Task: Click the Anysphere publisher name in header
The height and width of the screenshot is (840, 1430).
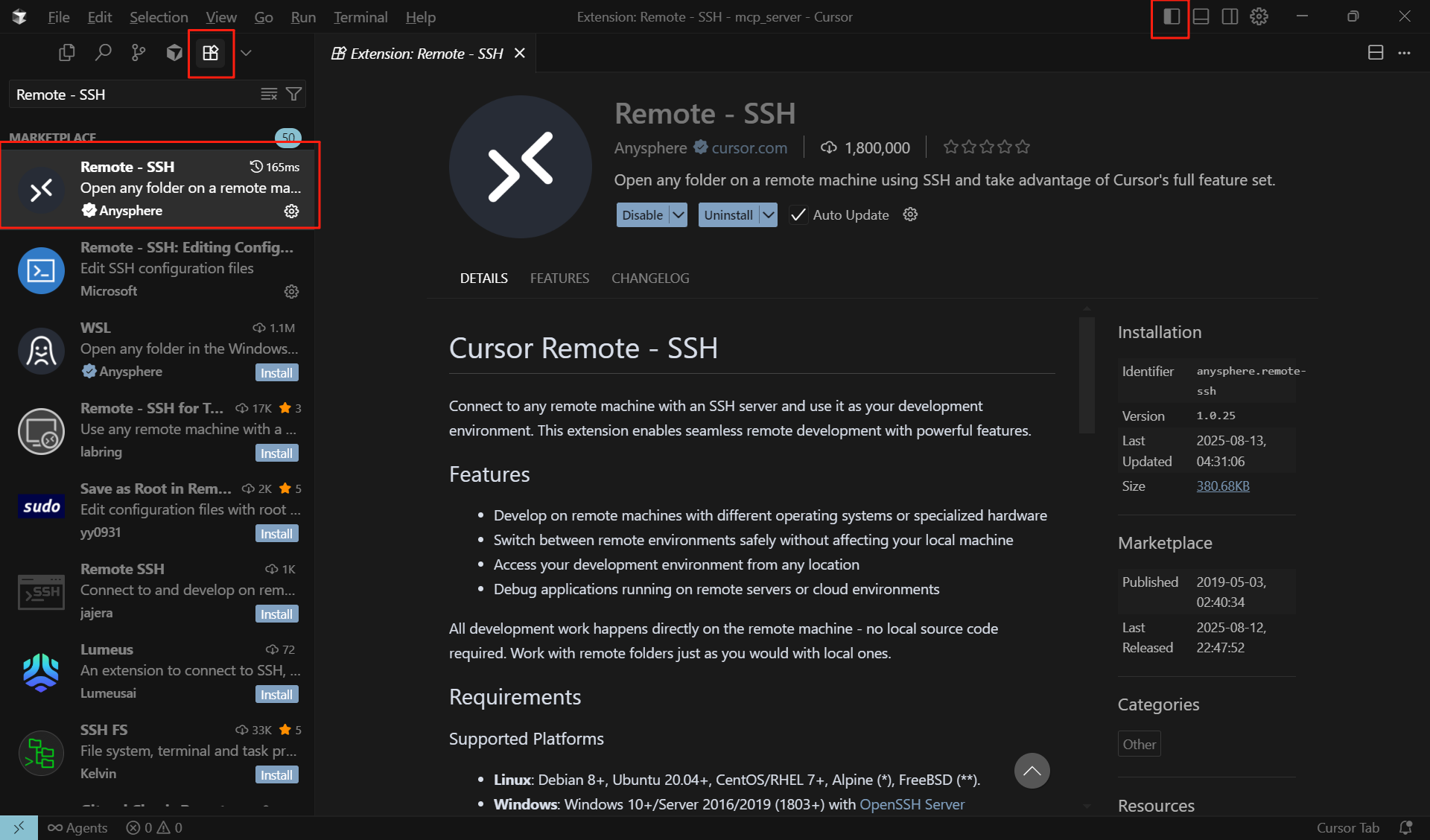Action: pos(650,147)
